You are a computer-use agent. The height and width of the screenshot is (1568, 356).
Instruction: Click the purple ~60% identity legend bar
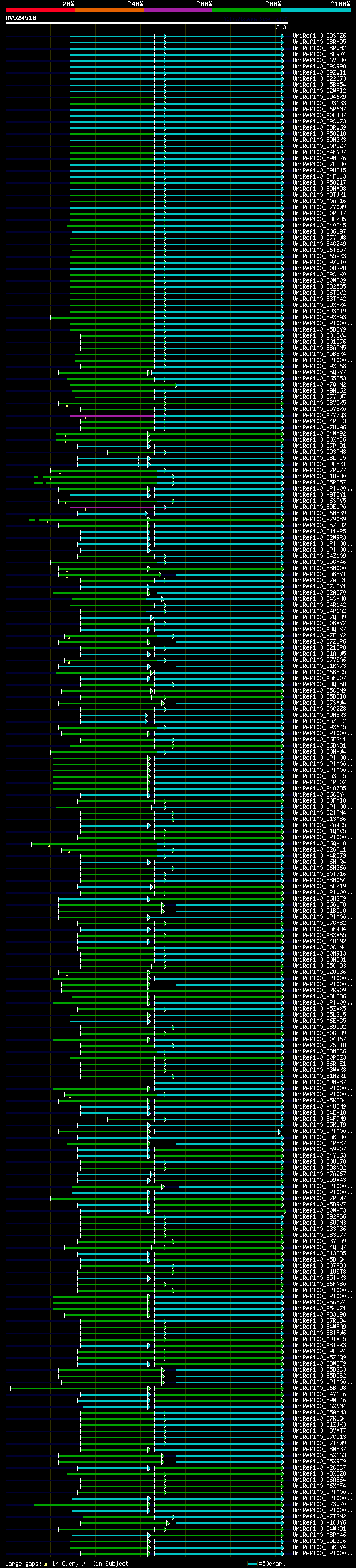(177, 10)
